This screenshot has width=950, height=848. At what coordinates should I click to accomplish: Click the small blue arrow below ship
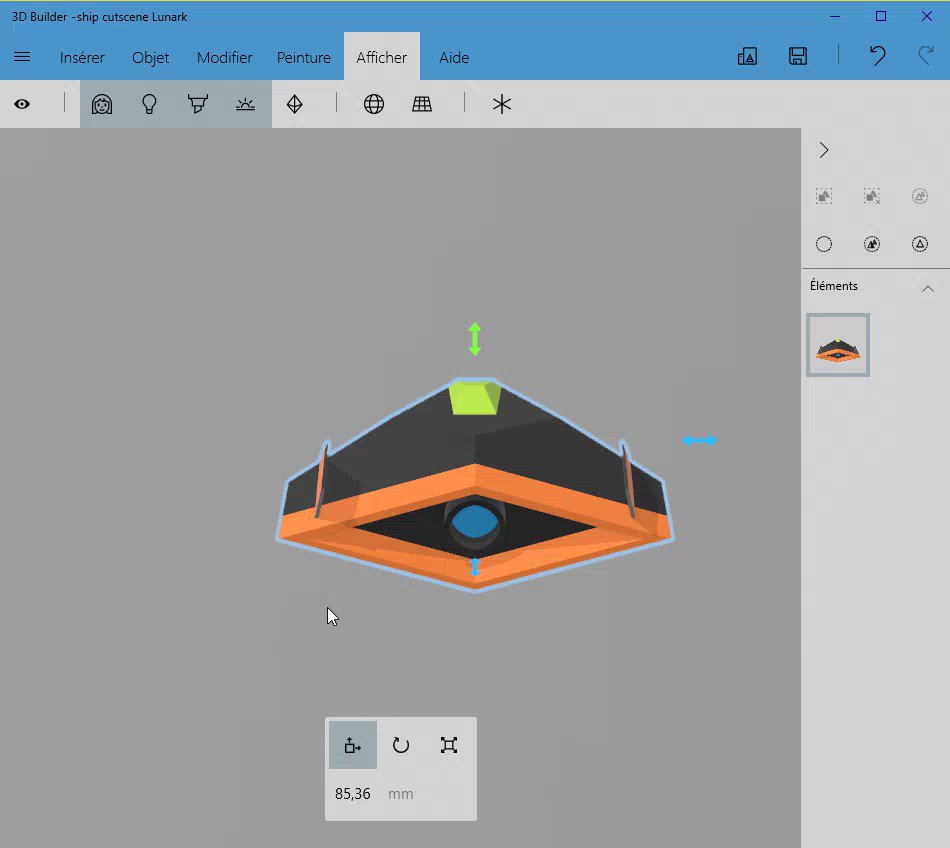[x=474, y=567]
